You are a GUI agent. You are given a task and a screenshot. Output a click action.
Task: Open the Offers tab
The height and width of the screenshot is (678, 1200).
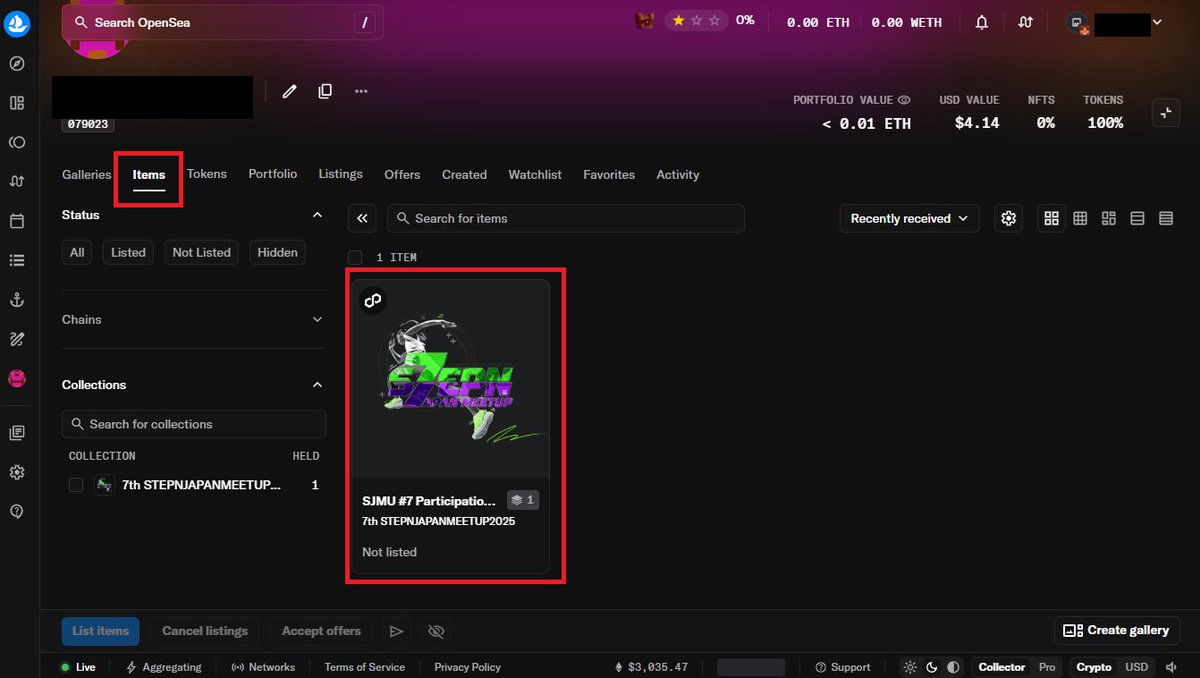[x=402, y=174]
